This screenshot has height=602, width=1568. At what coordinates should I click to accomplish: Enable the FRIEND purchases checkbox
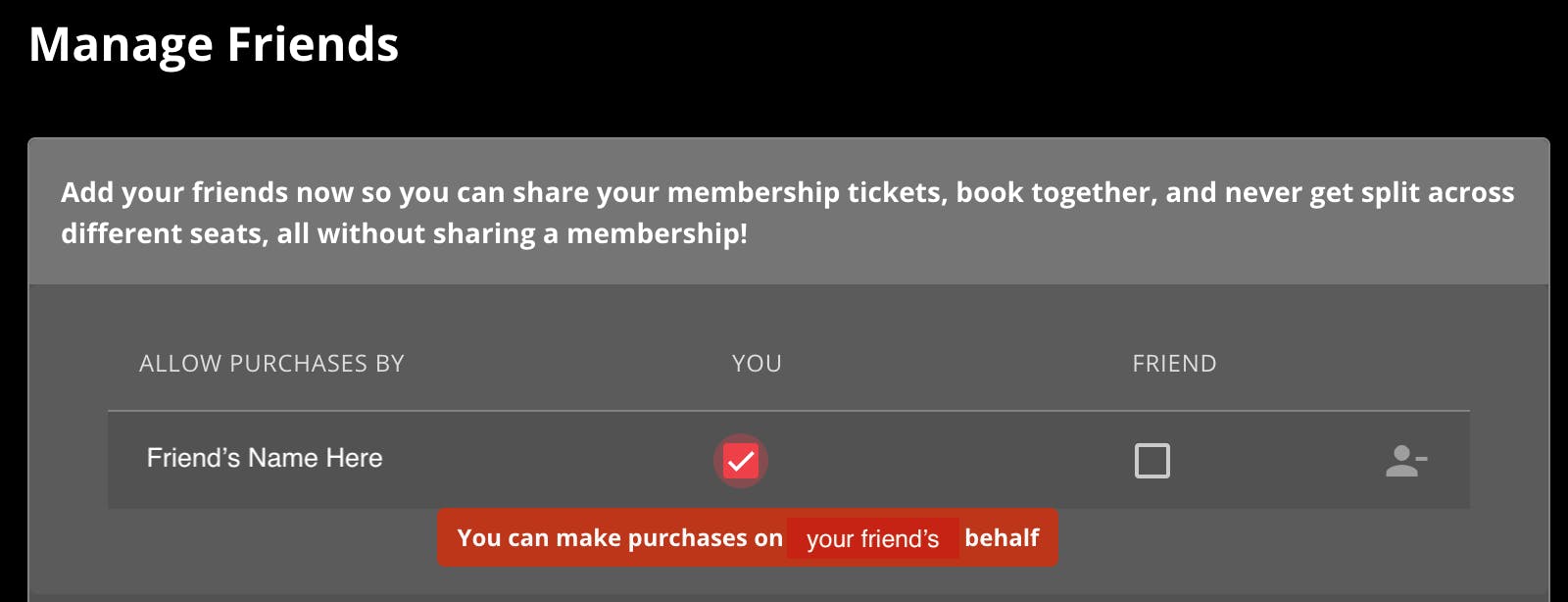(x=1151, y=461)
